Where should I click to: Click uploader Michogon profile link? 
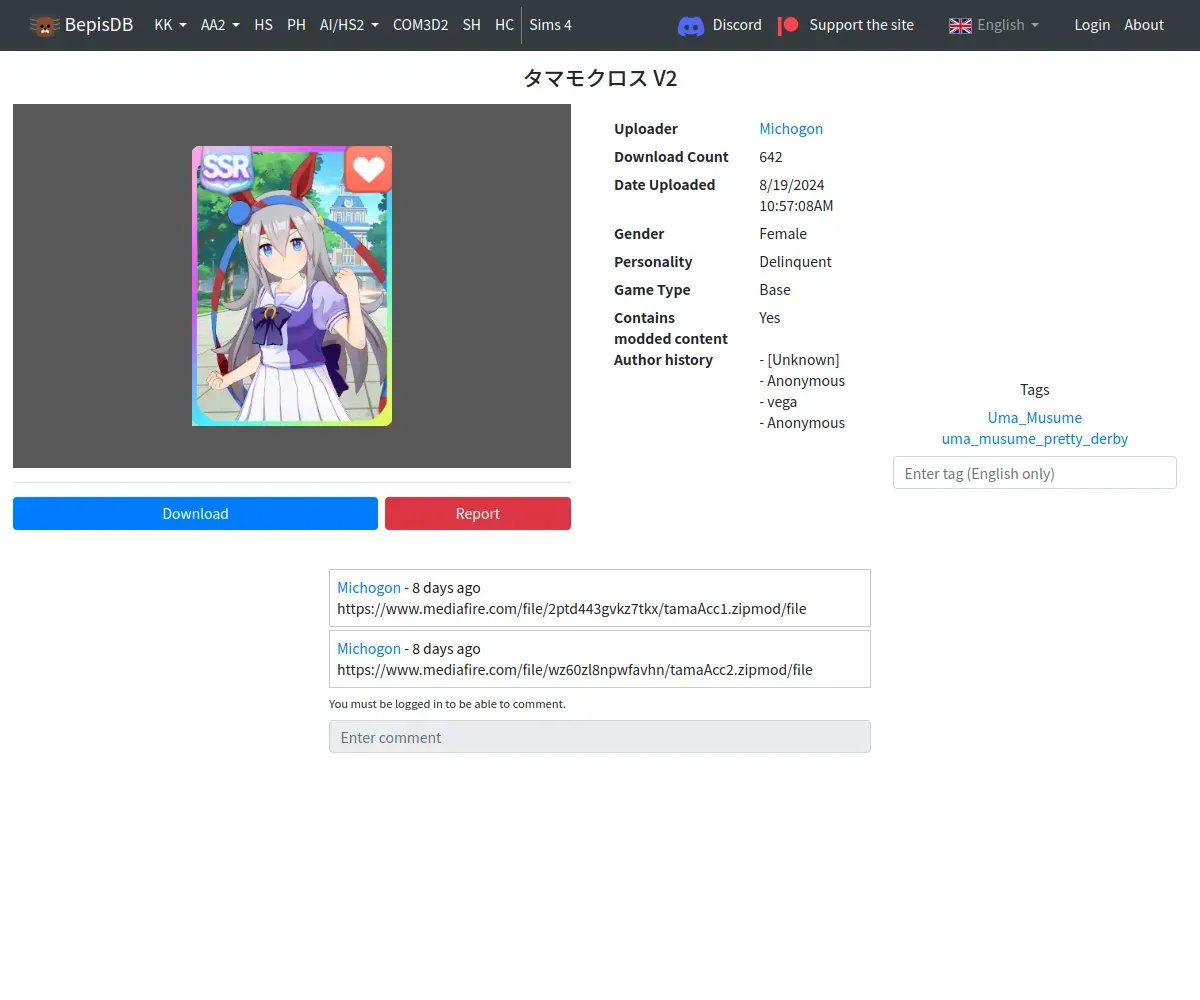pos(791,128)
